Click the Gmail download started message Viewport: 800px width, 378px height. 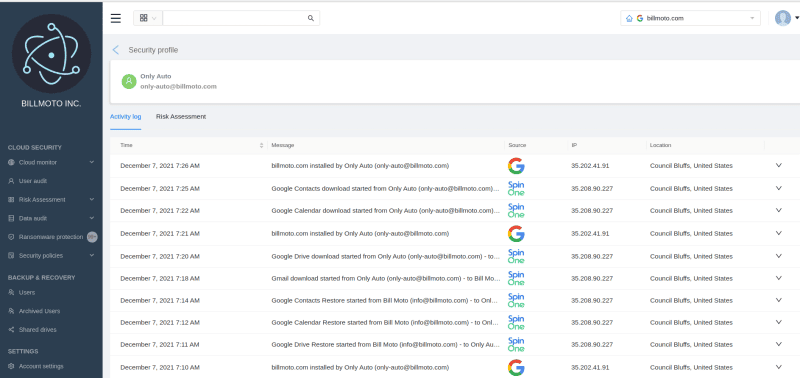click(386, 279)
